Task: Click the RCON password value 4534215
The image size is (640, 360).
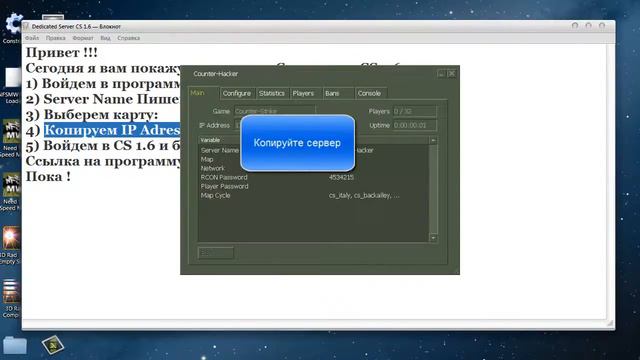Action: tap(342, 177)
